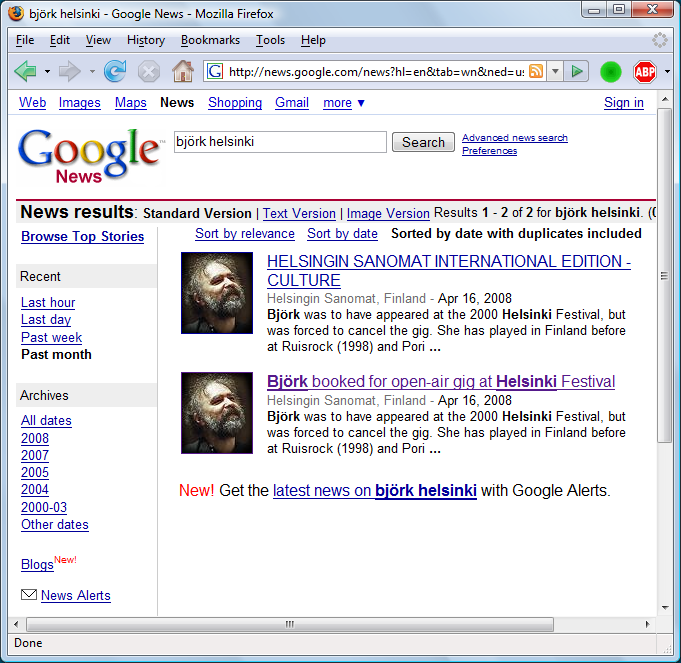Image resolution: width=681 pixels, height=663 pixels.
Task: Open the View menu
Action: (x=98, y=40)
